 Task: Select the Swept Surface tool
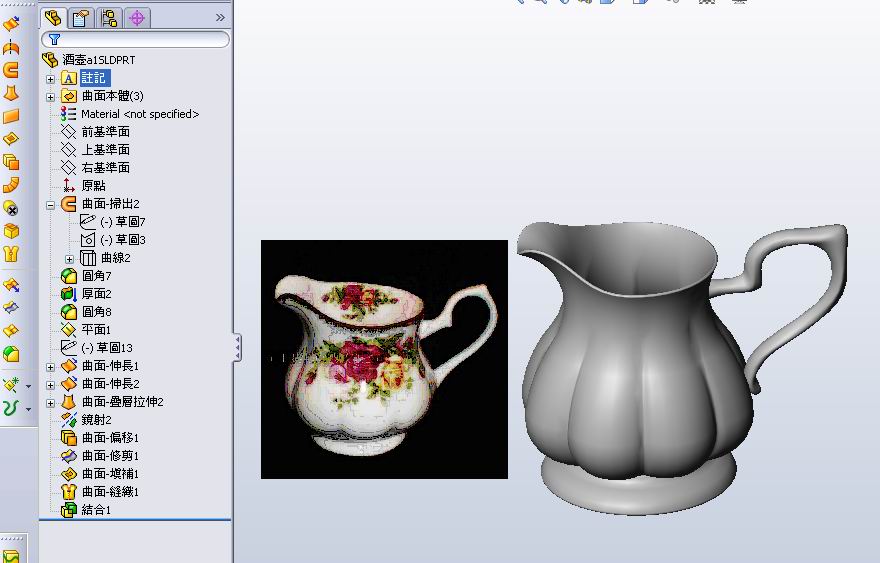point(11,70)
